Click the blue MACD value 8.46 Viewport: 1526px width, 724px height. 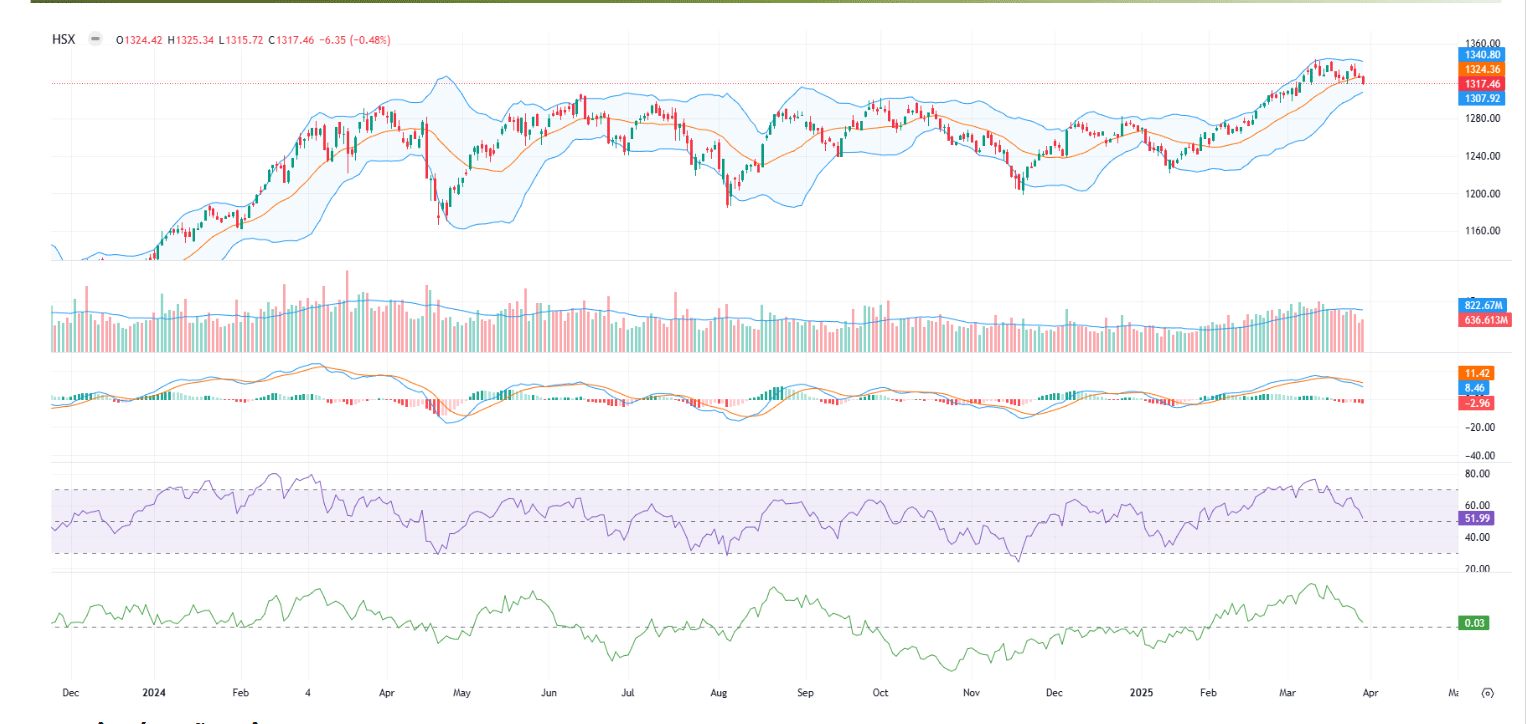(x=1475, y=388)
